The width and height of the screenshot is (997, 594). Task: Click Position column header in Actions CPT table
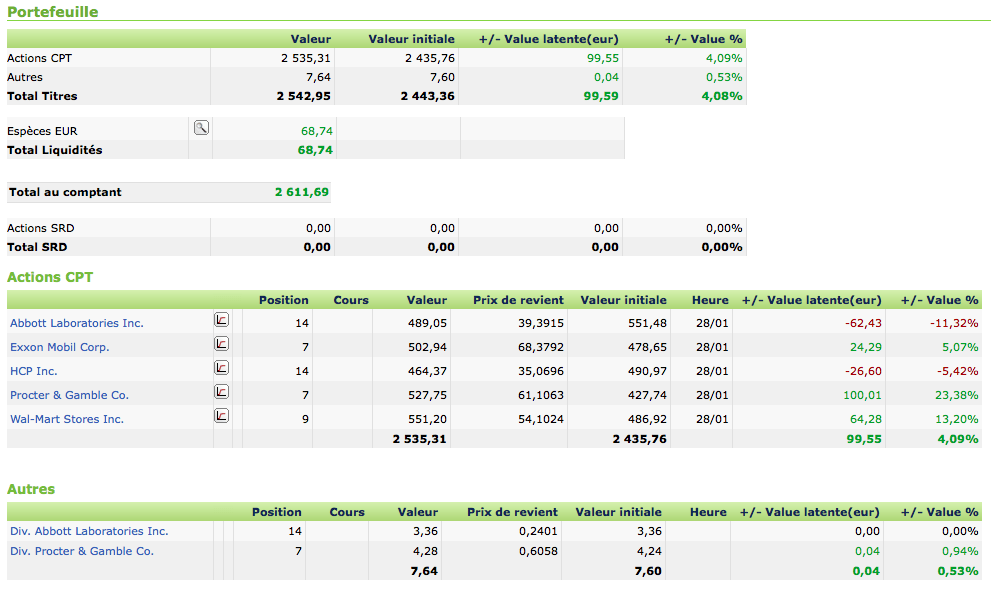pyautogui.click(x=284, y=300)
